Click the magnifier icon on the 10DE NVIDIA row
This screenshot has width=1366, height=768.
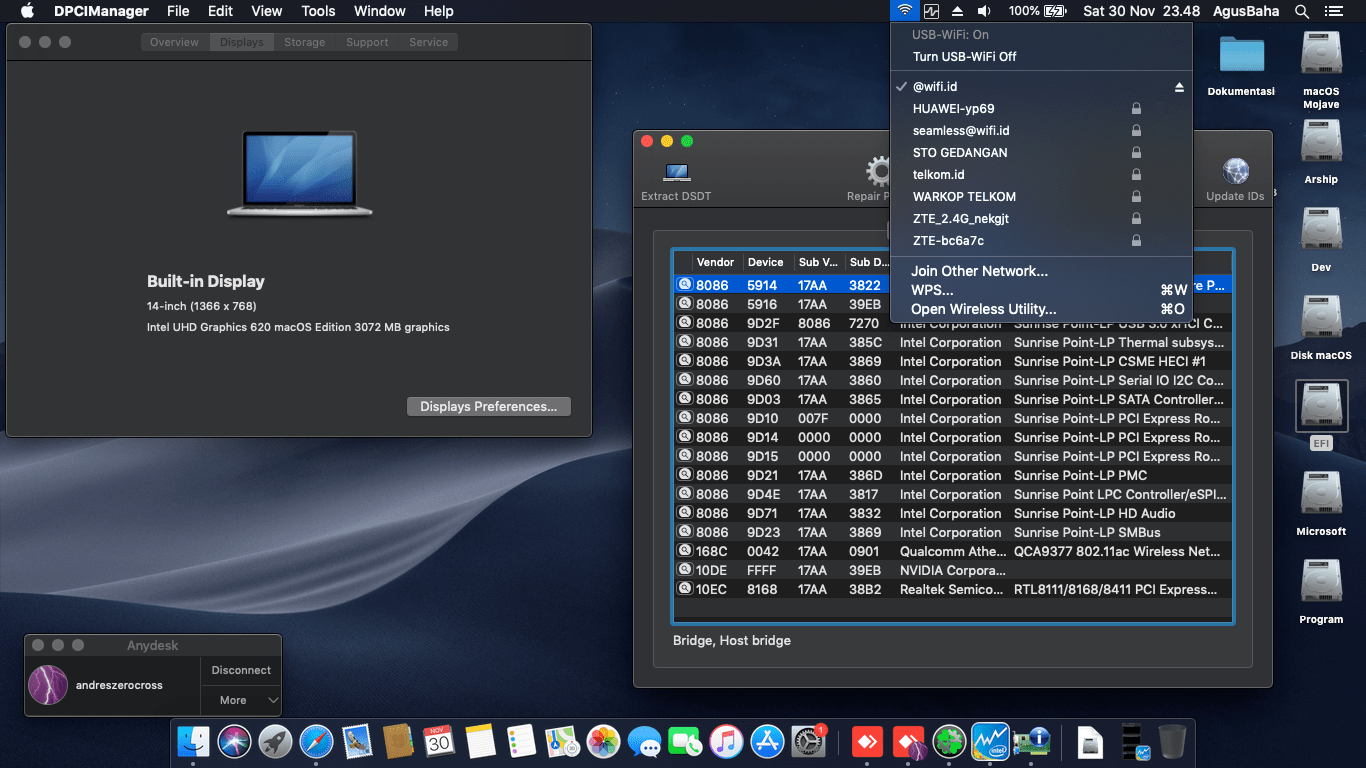(x=685, y=570)
